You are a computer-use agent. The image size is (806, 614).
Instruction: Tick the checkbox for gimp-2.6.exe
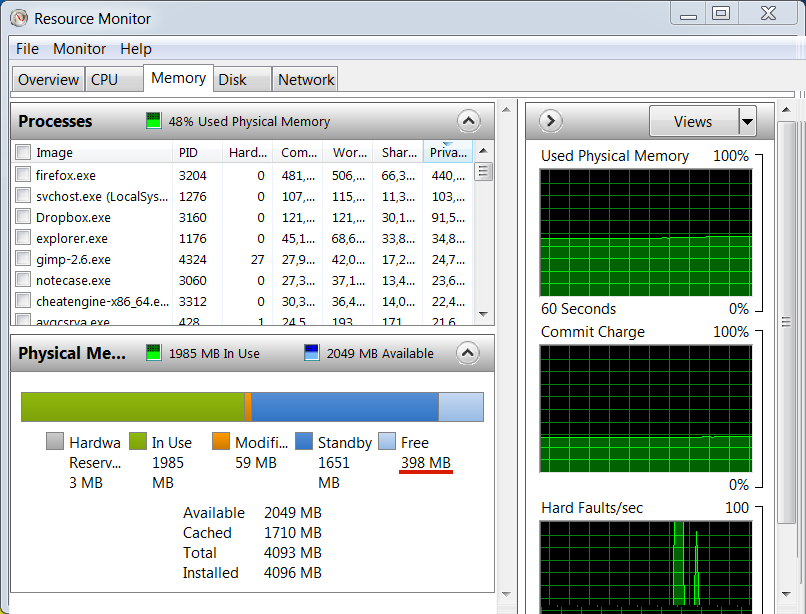point(23,259)
